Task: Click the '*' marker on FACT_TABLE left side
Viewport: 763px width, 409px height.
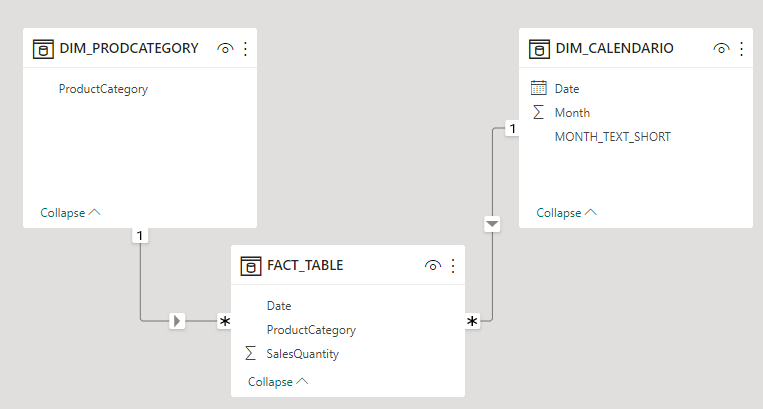Action: (x=224, y=321)
